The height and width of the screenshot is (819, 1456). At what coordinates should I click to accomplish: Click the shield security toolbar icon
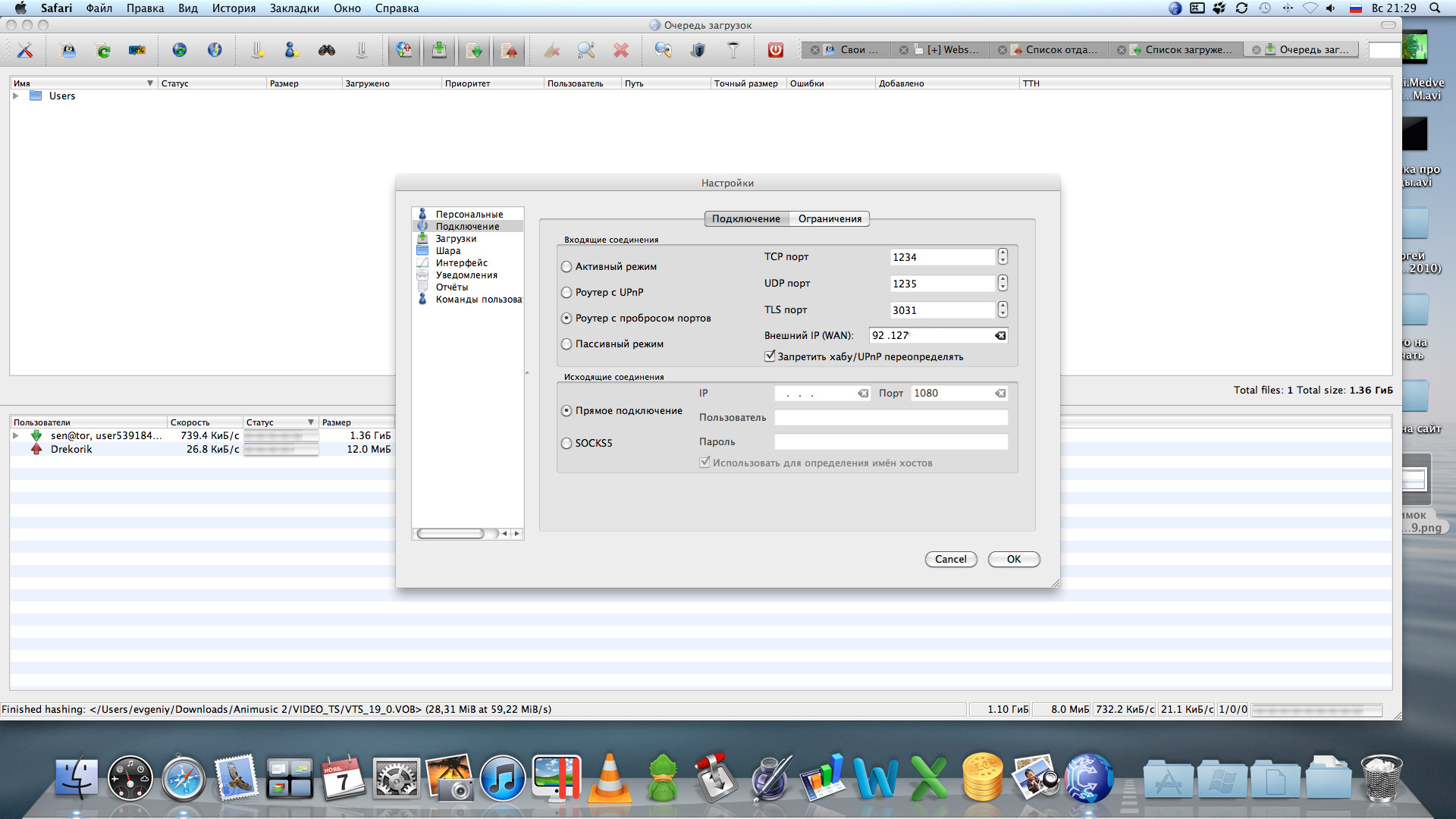[698, 50]
